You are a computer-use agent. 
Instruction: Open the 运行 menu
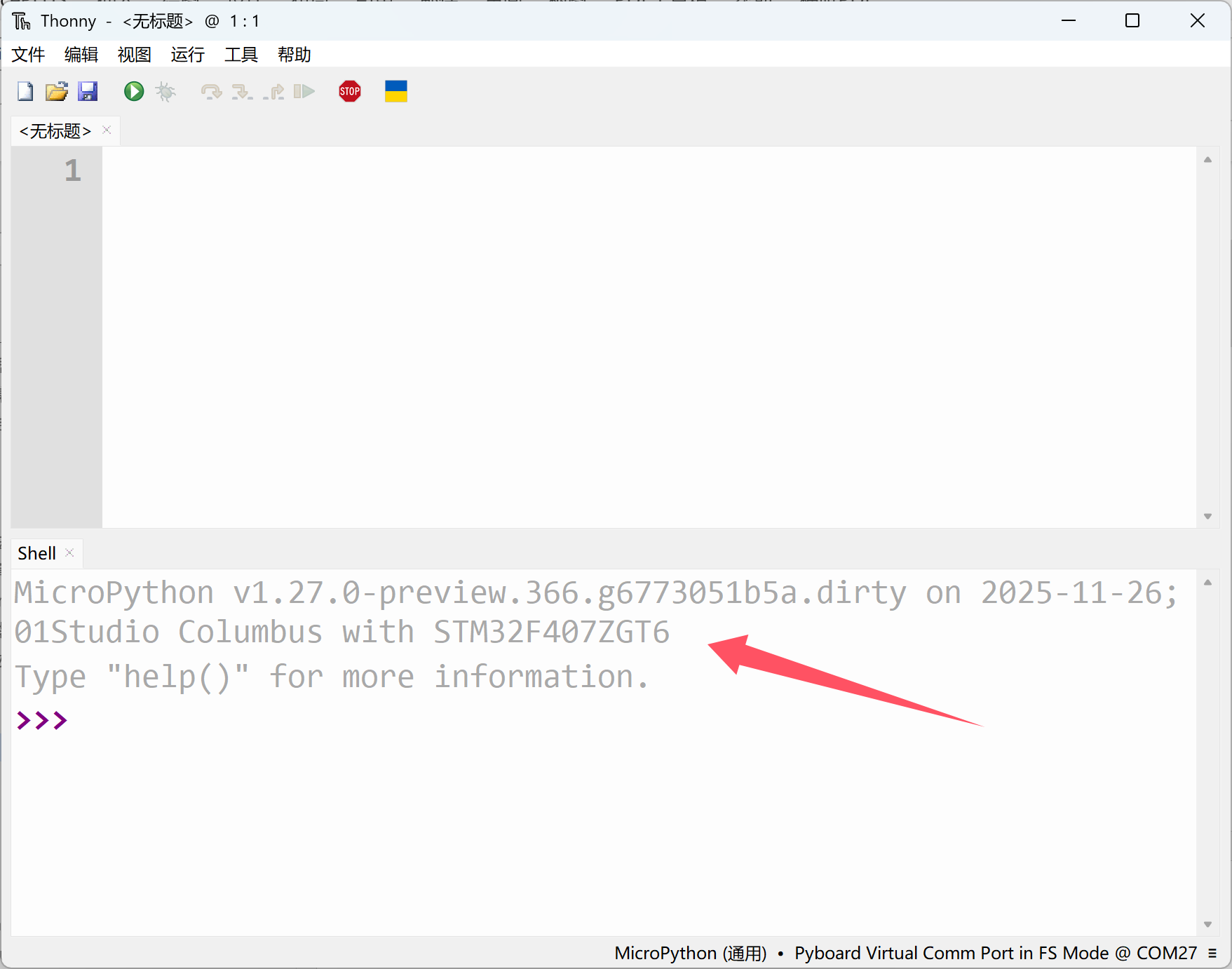187,55
